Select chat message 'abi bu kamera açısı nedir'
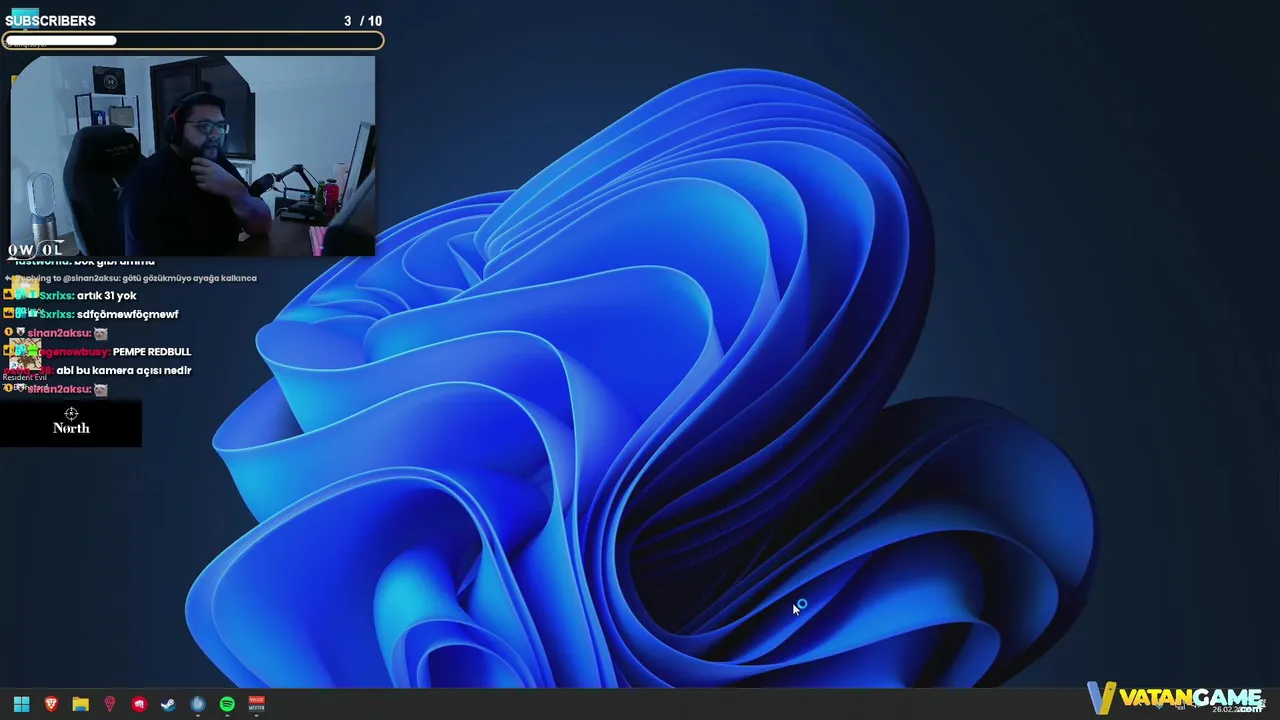This screenshot has height=720, width=1280. (x=124, y=370)
